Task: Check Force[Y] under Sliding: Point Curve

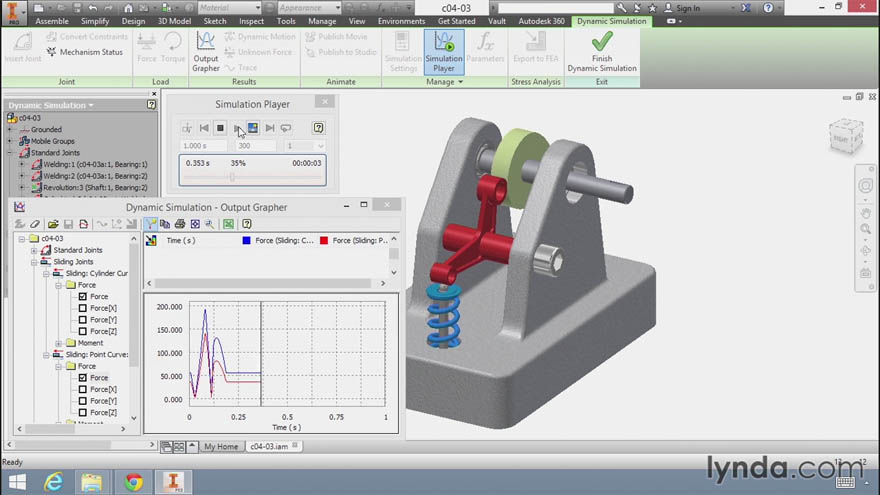Action: (82, 401)
